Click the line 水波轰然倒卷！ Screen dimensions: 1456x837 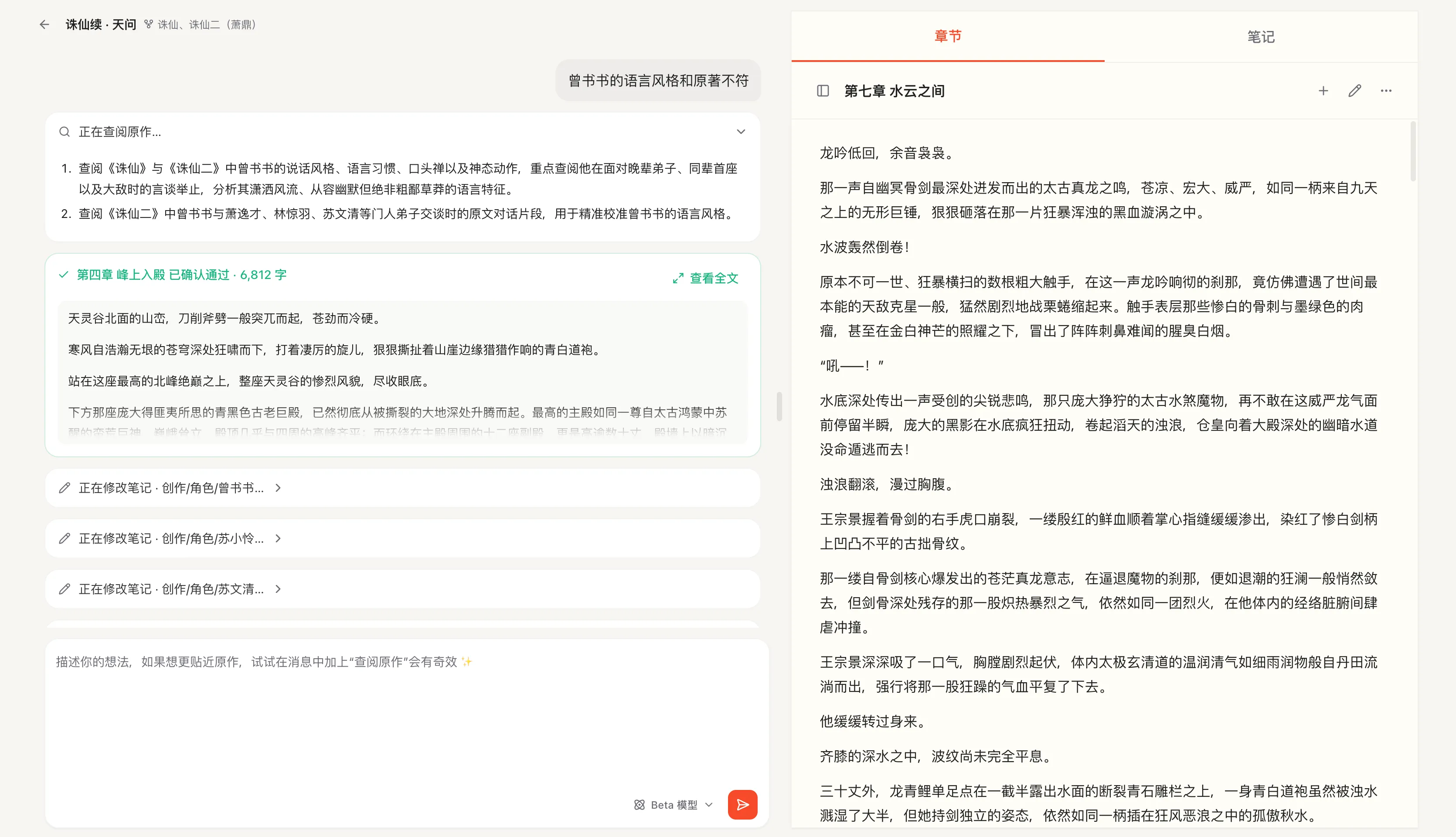[x=865, y=247]
